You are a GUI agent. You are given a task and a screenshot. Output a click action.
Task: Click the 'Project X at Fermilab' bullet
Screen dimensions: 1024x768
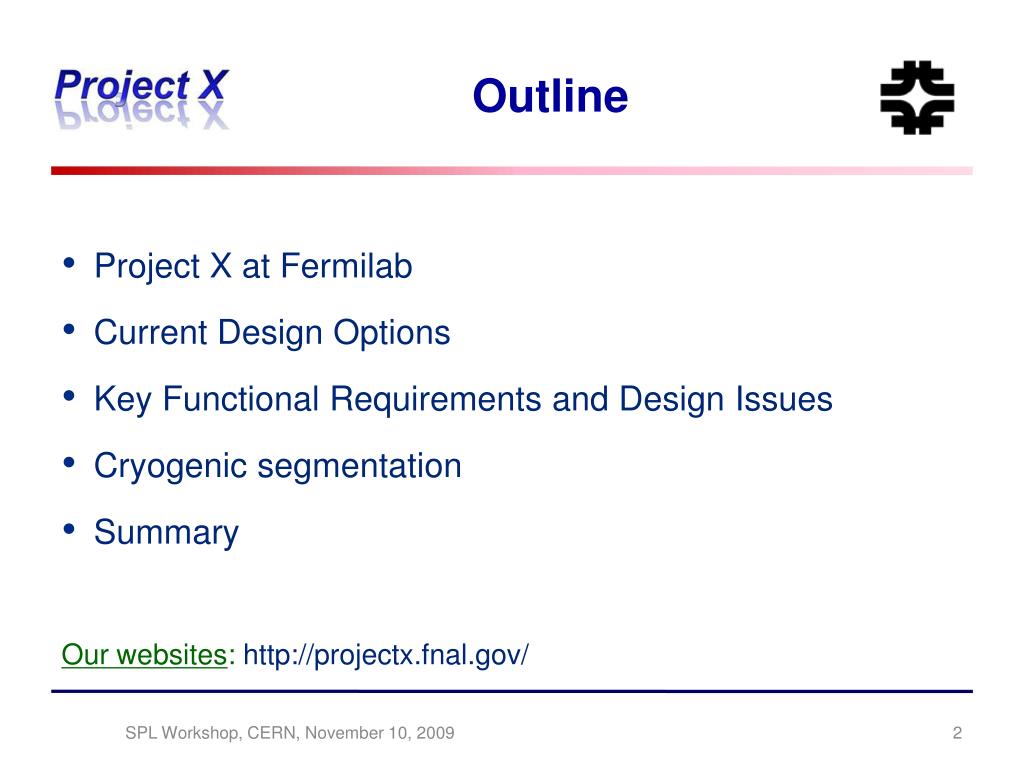point(253,266)
